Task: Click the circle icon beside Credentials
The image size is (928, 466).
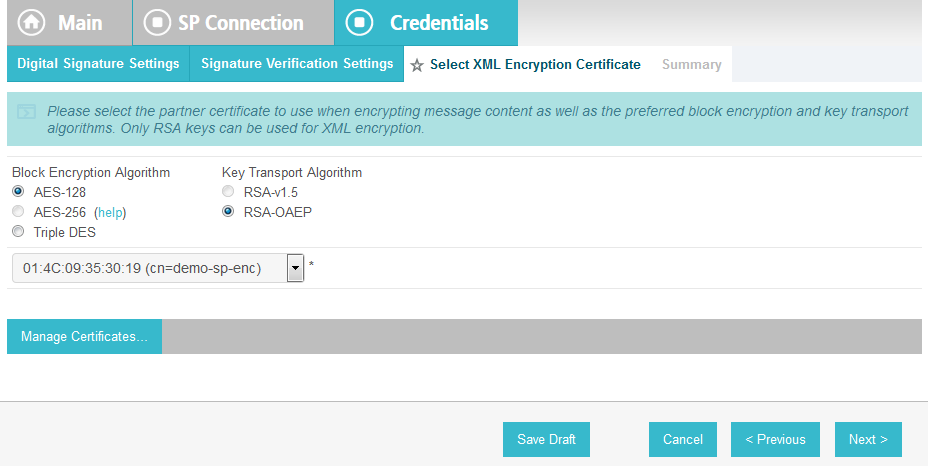Action: (x=359, y=23)
